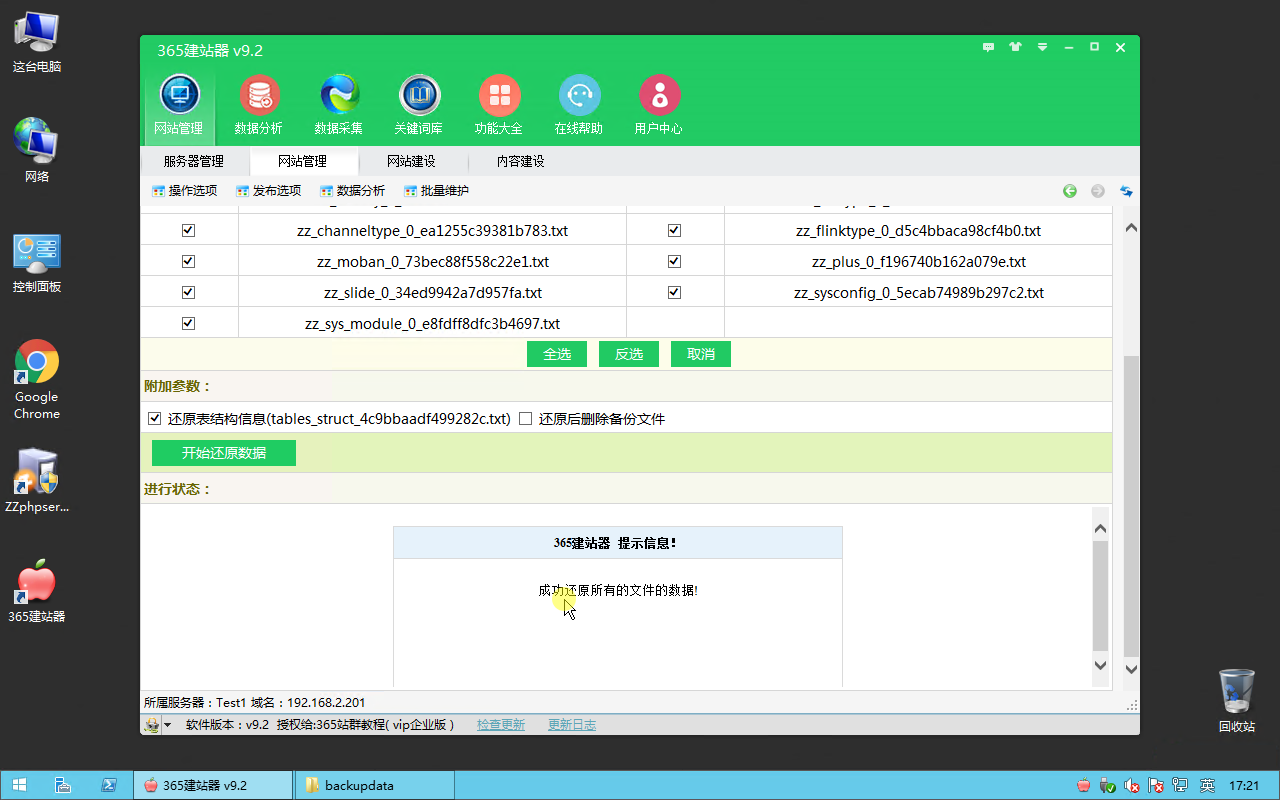Open the 关键词库 module icon

point(419,105)
